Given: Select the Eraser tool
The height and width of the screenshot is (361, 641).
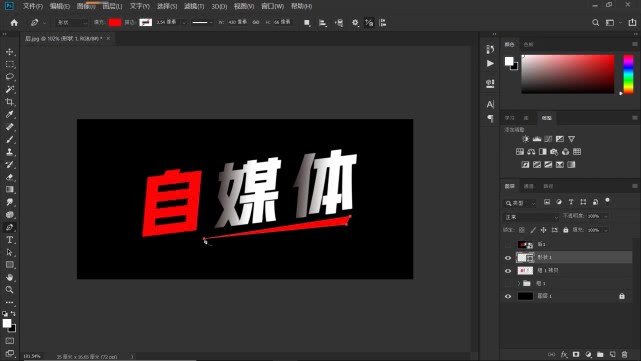Looking at the screenshot, I should point(10,177).
